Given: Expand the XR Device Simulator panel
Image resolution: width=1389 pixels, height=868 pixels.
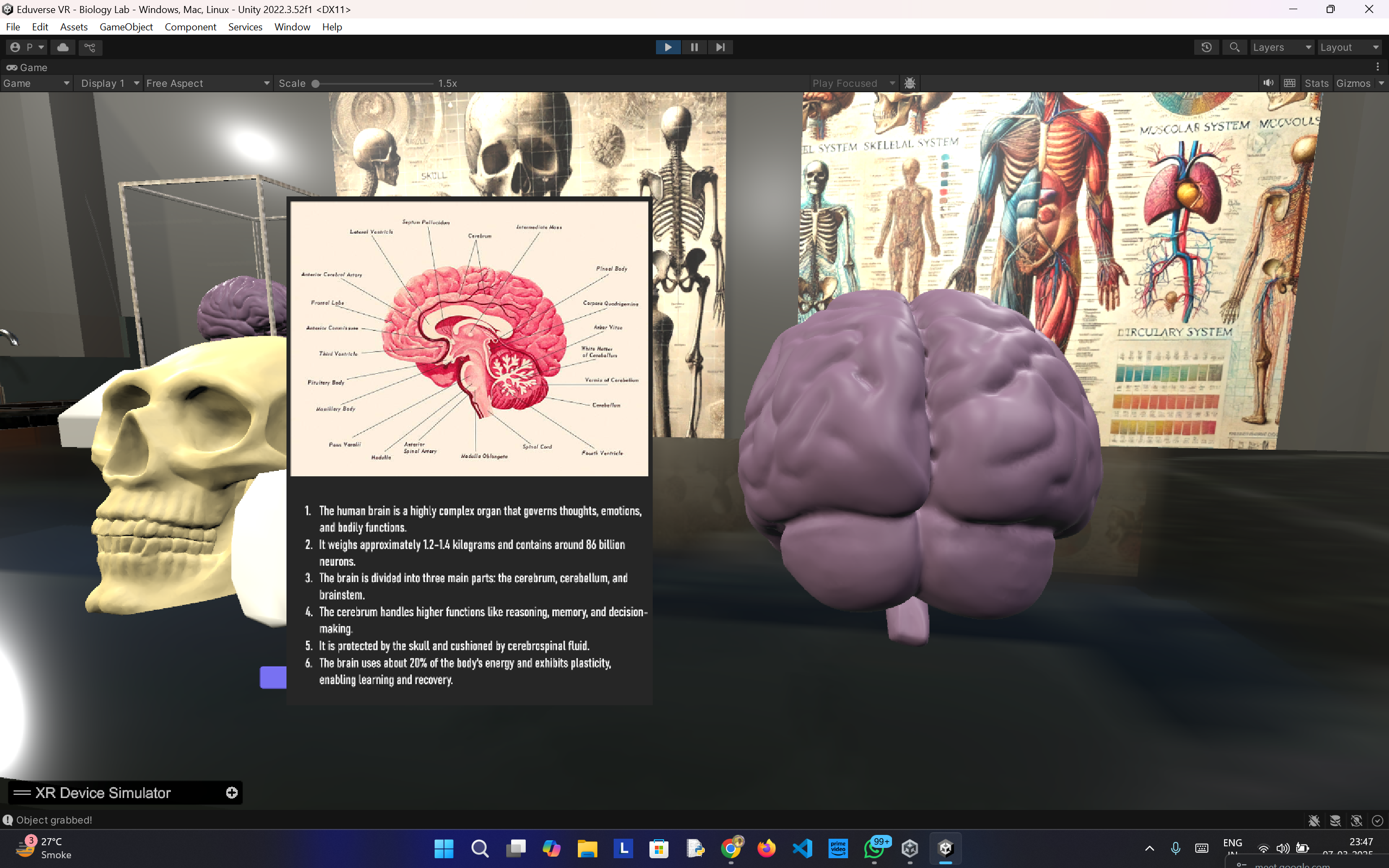Looking at the screenshot, I should (232, 793).
